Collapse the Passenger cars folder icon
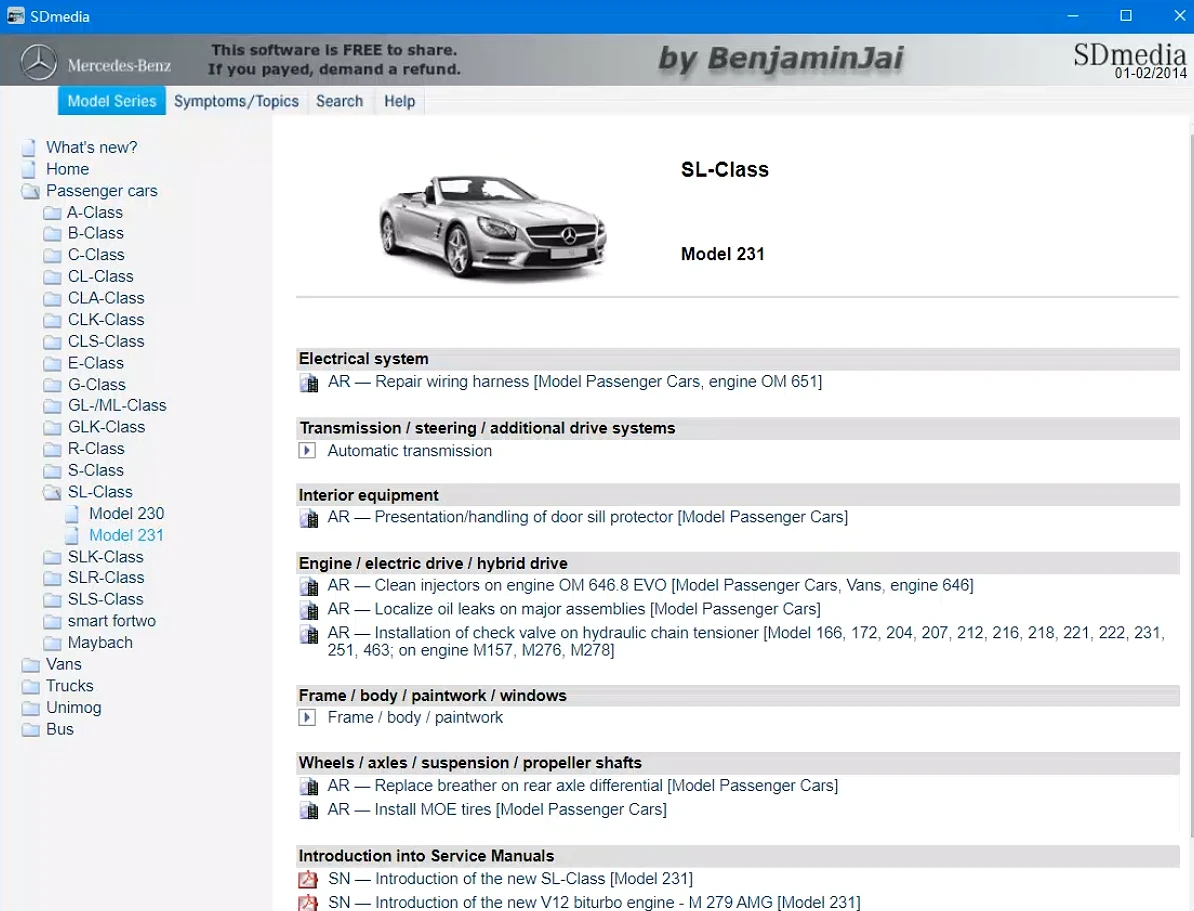This screenshot has height=911, width=1194. click(x=30, y=191)
